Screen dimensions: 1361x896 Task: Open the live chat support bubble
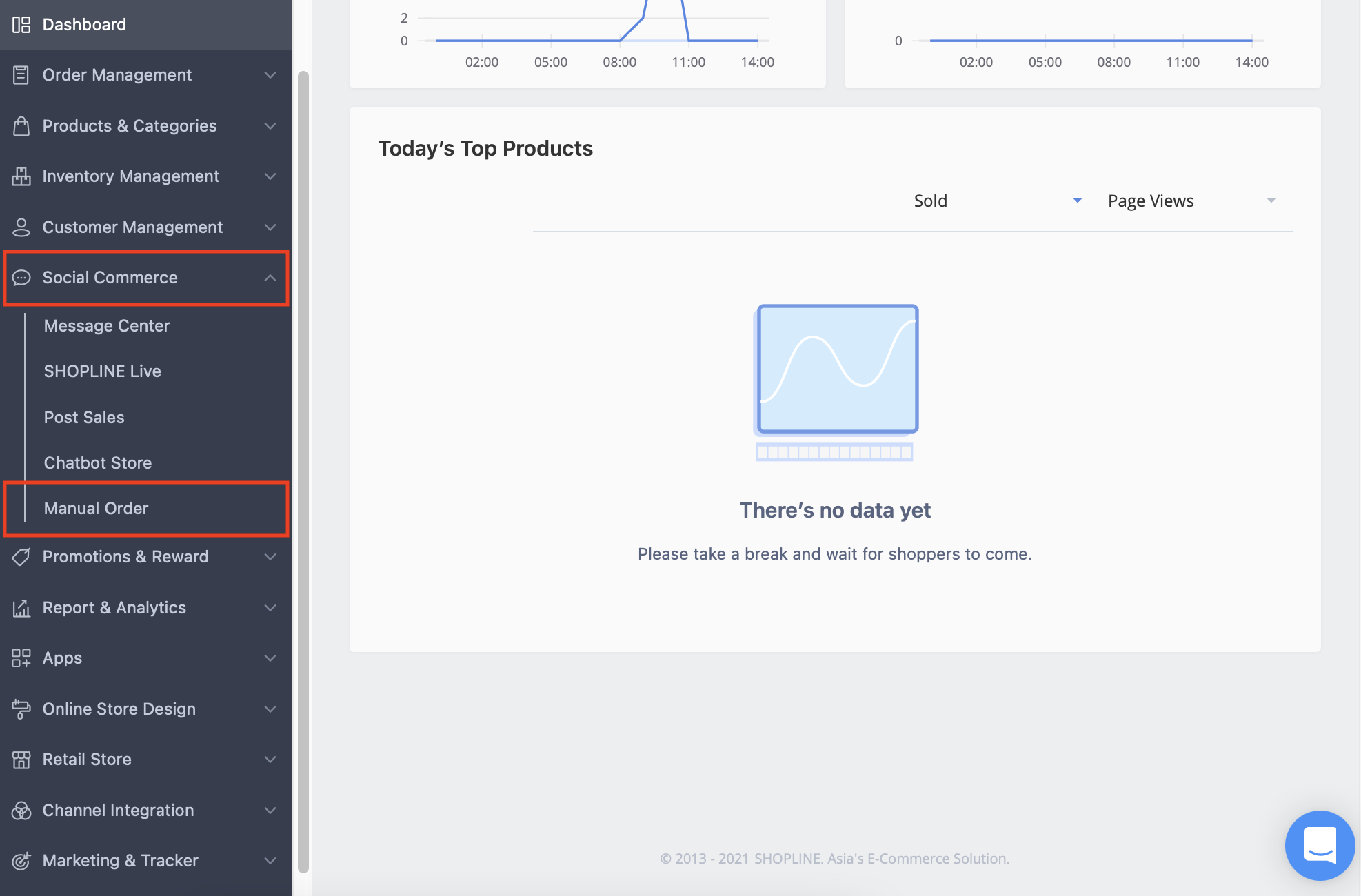click(1320, 845)
